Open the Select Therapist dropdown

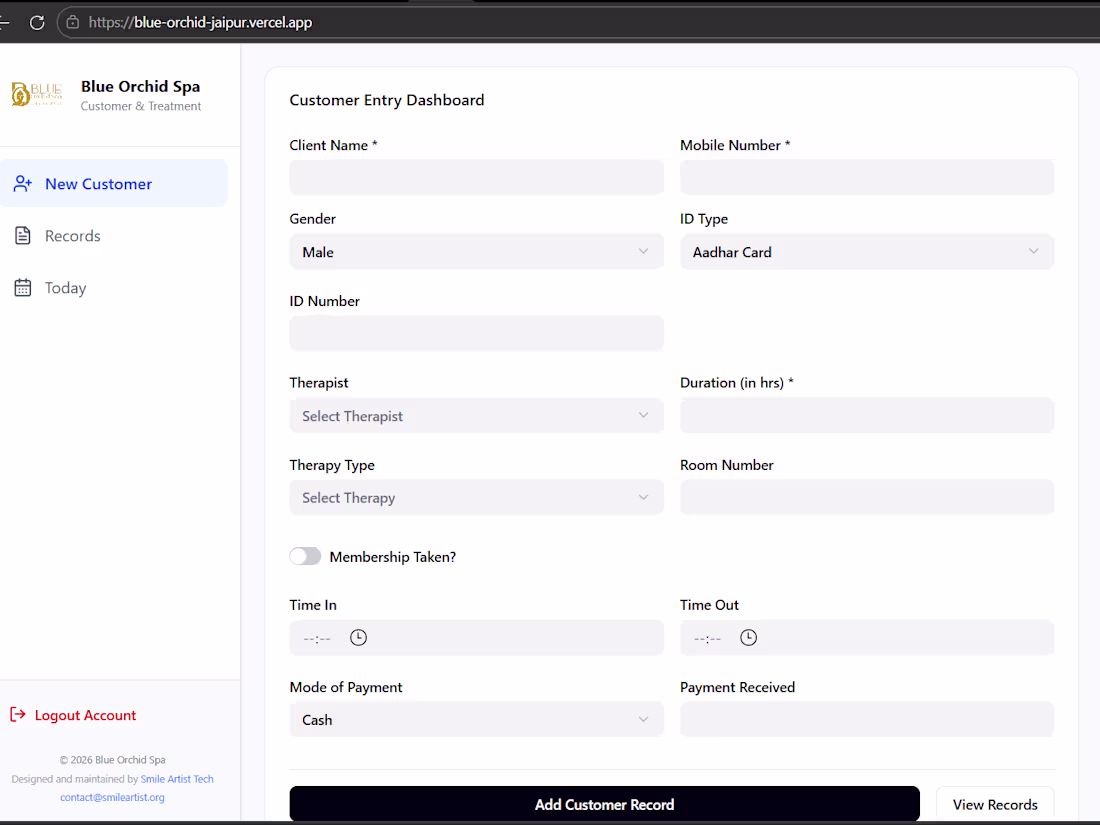click(x=476, y=415)
